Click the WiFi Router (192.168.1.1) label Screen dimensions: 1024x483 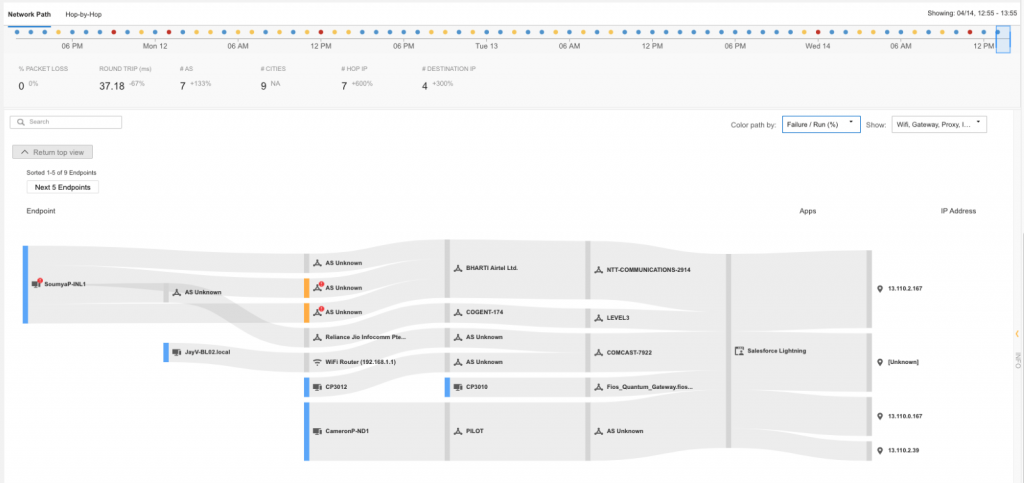pos(361,362)
